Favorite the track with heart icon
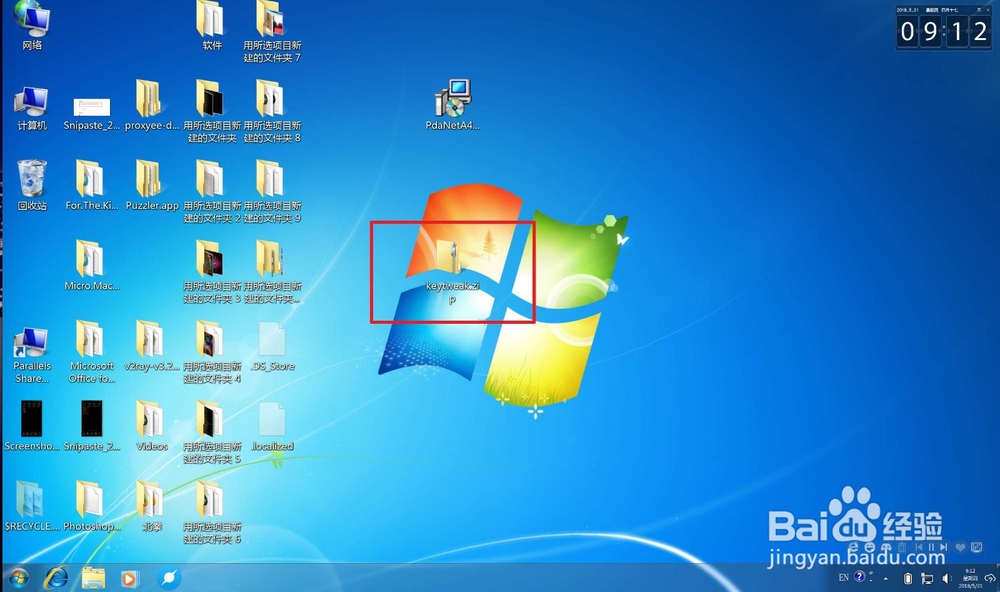1000x592 pixels. [x=960, y=547]
